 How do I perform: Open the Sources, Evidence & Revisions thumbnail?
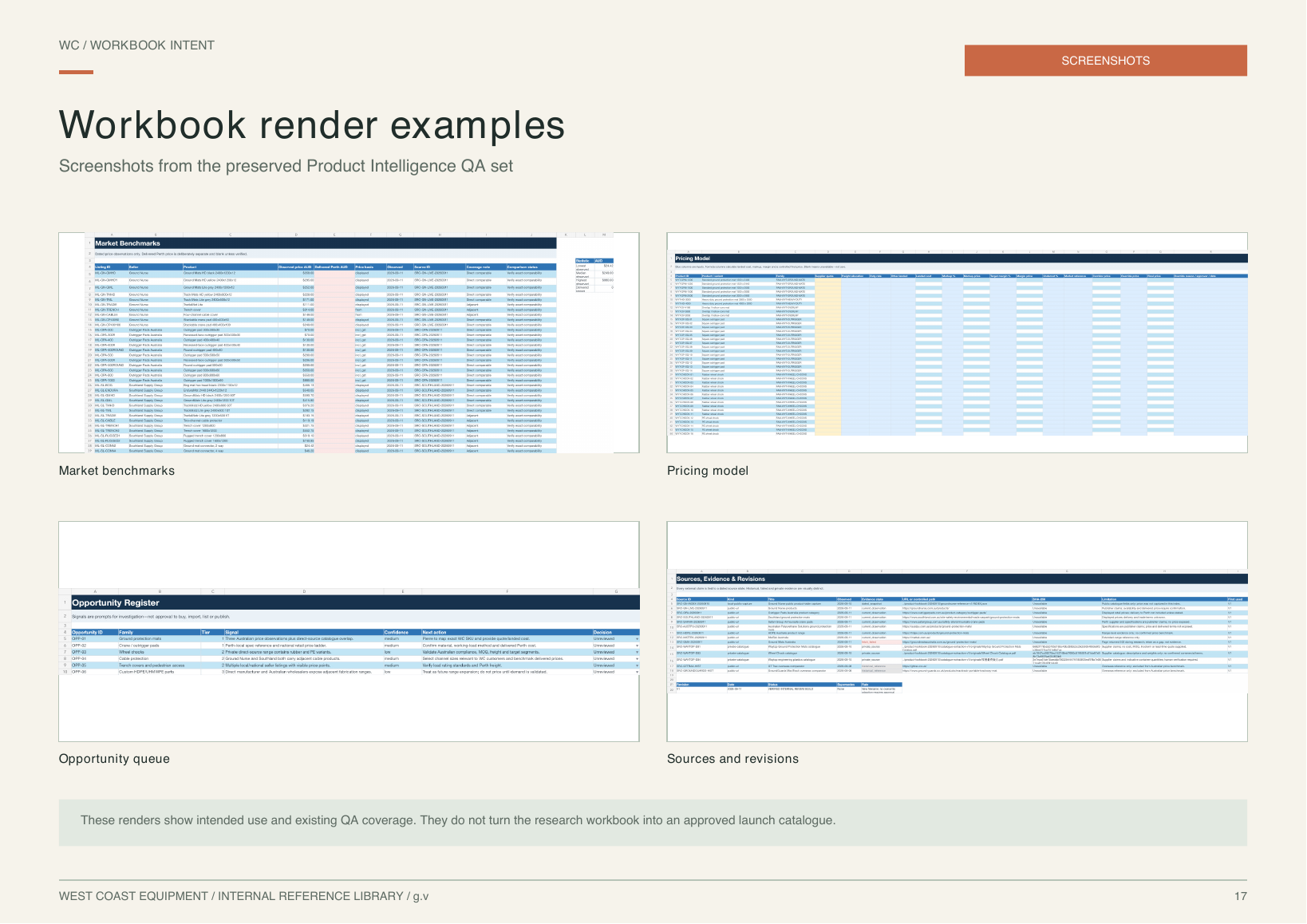(x=957, y=631)
